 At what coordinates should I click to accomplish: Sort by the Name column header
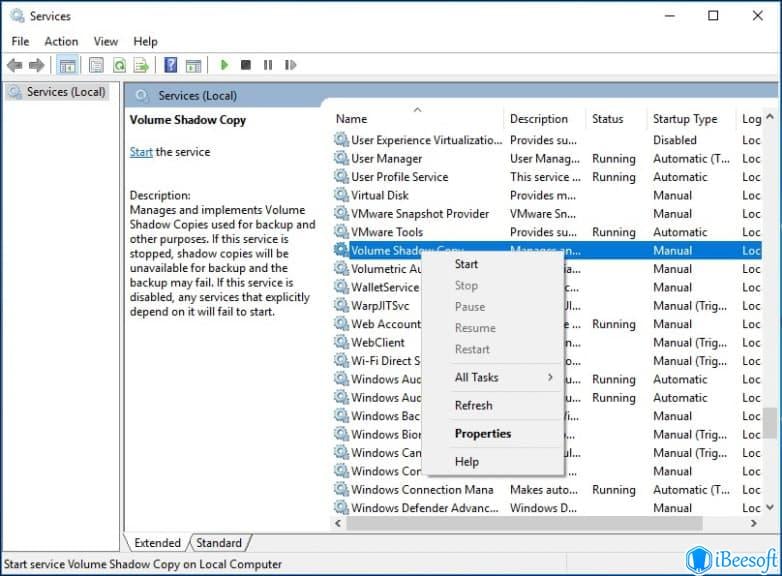click(417, 119)
